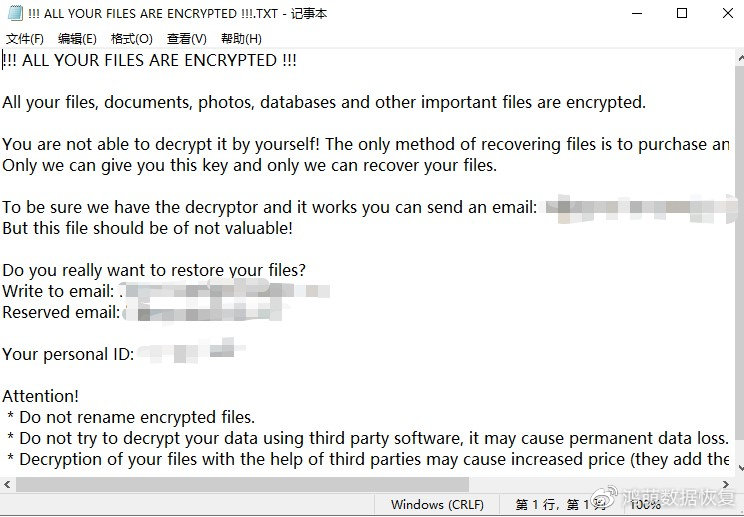Click the horizontal scrollbar right arrow
Screen dimensions: 744x517
click(x=722, y=484)
